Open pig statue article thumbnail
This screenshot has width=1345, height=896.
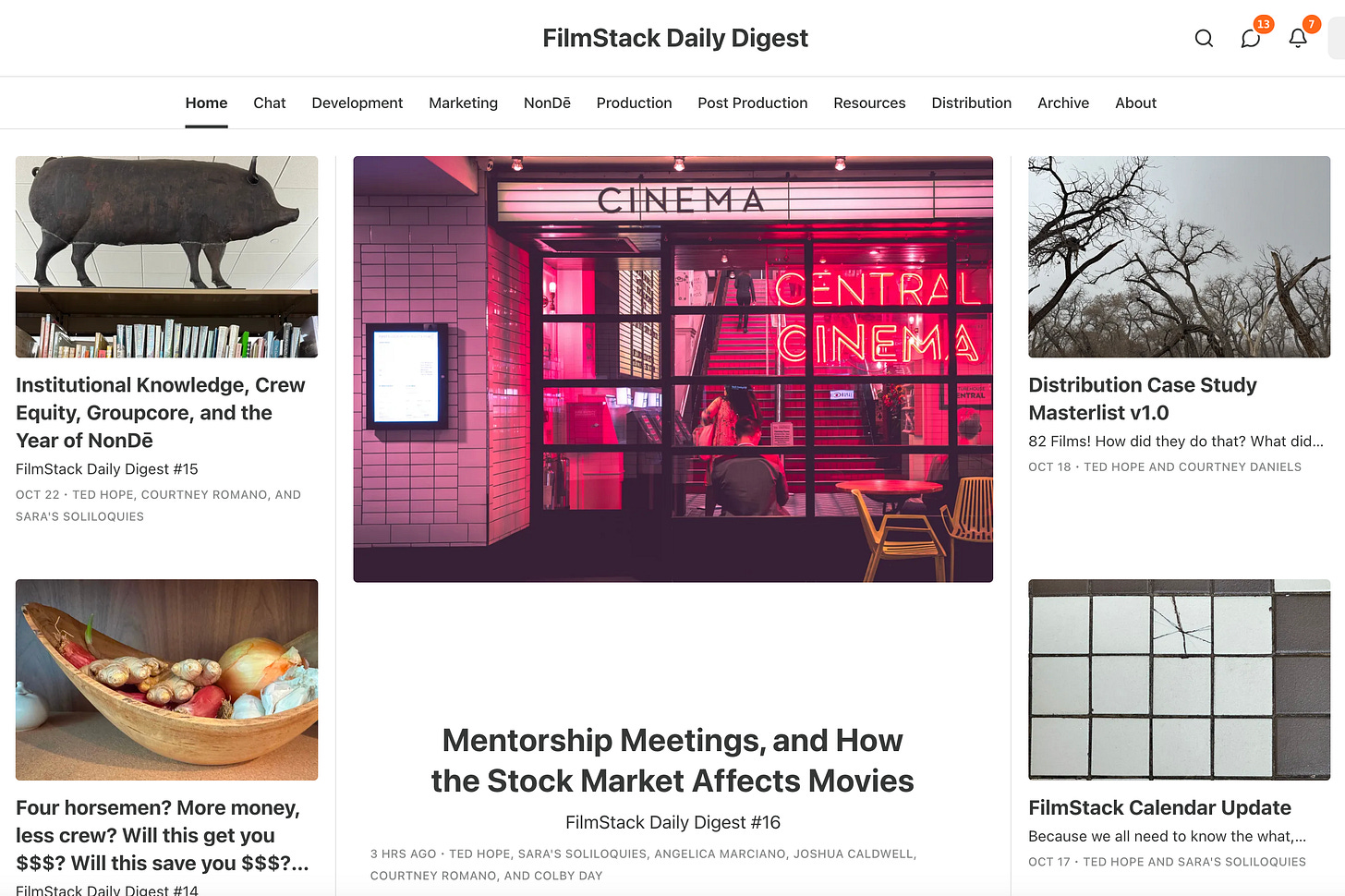166,257
